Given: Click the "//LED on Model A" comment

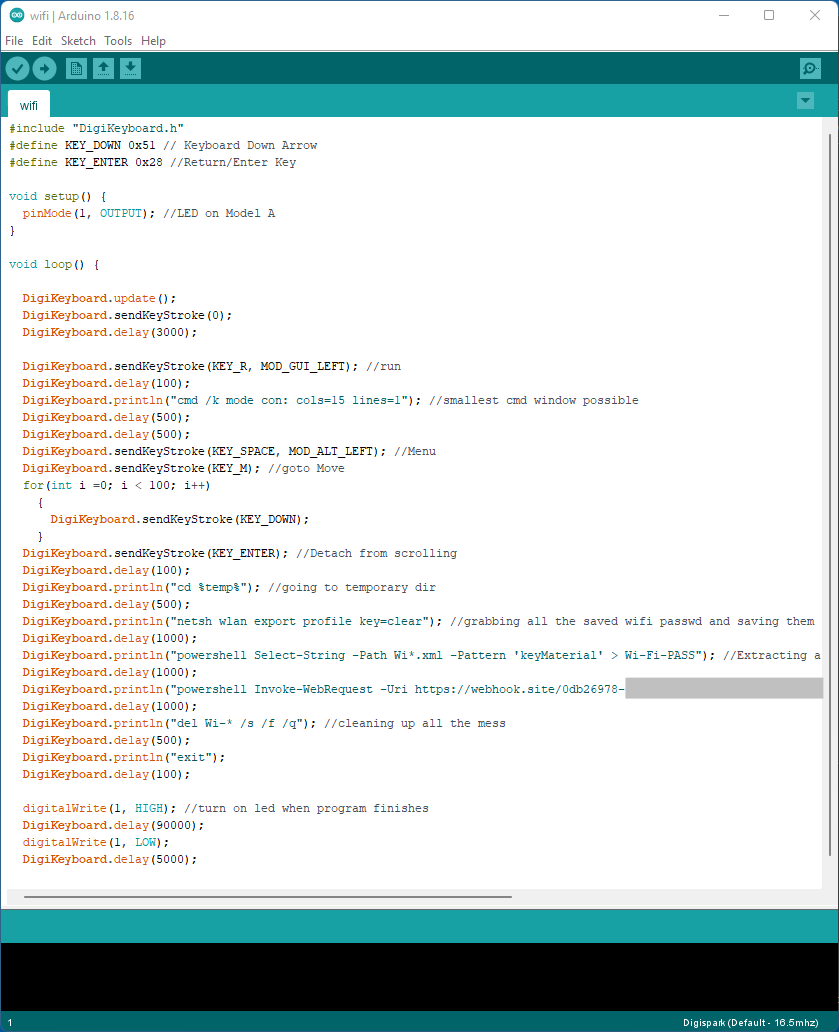Looking at the screenshot, I should coord(219,213).
